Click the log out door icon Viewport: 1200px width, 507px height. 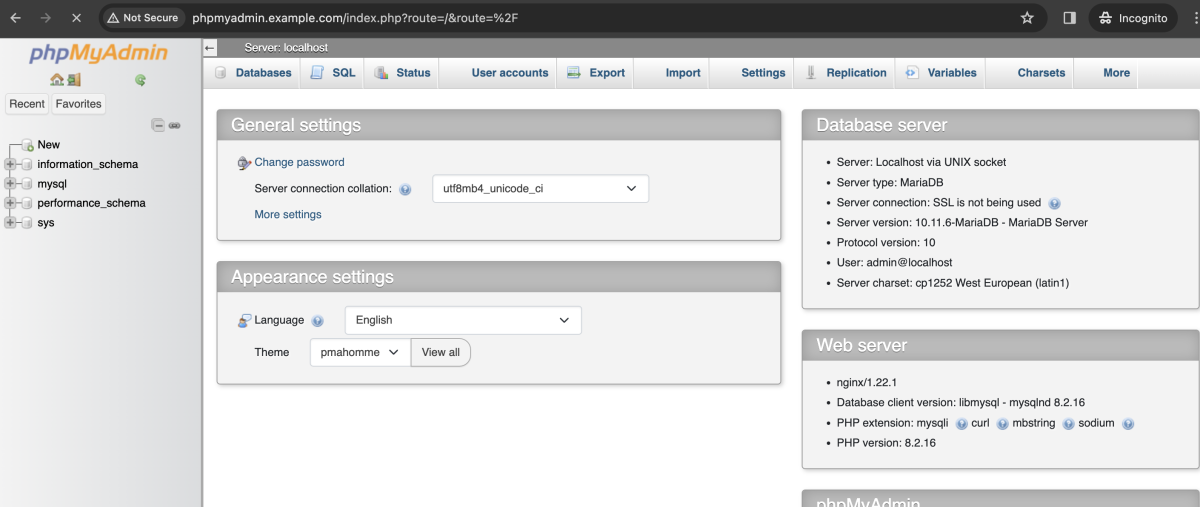(74, 80)
